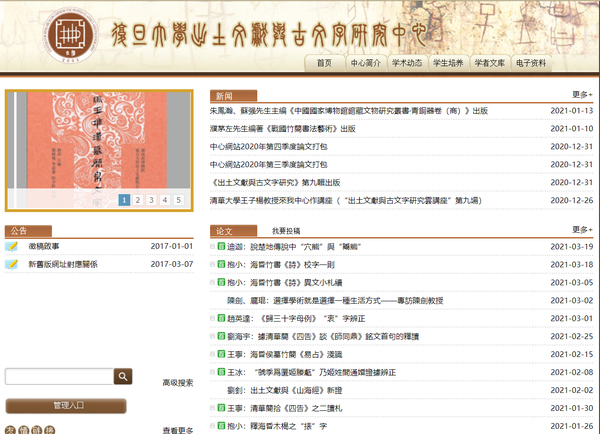Open the interview article dated 2021-03-02

pyautogui.click(x=335, y=300)
